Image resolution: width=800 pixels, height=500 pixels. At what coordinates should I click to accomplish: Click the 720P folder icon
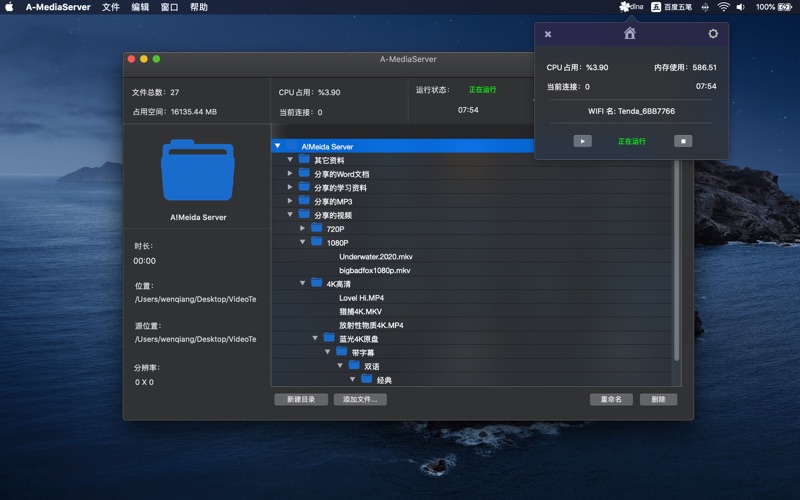(x=317, y=228)
